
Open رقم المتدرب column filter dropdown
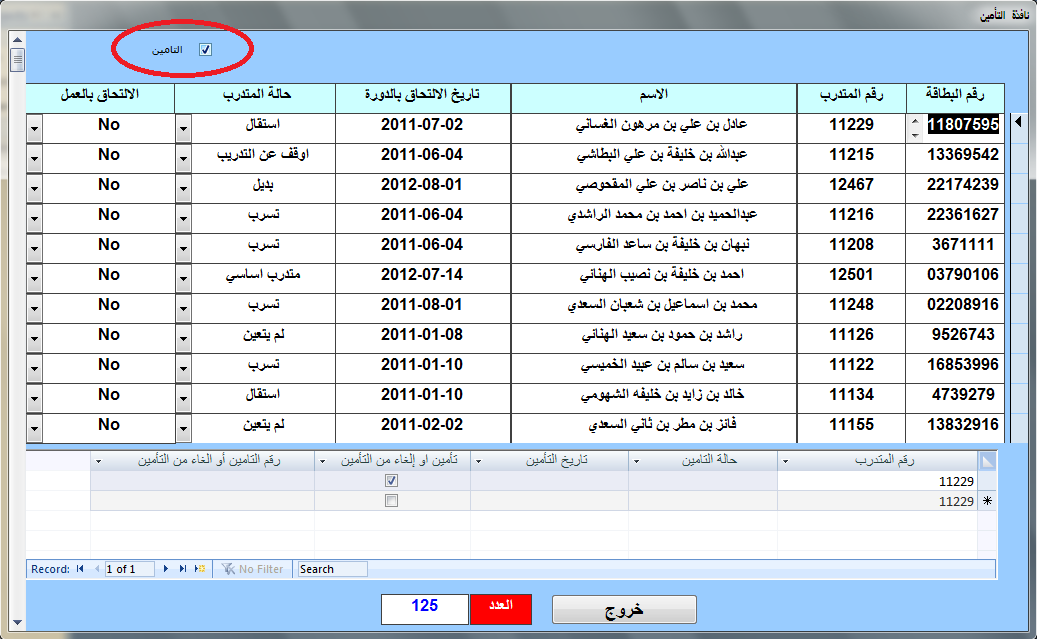tap(785, 461)
